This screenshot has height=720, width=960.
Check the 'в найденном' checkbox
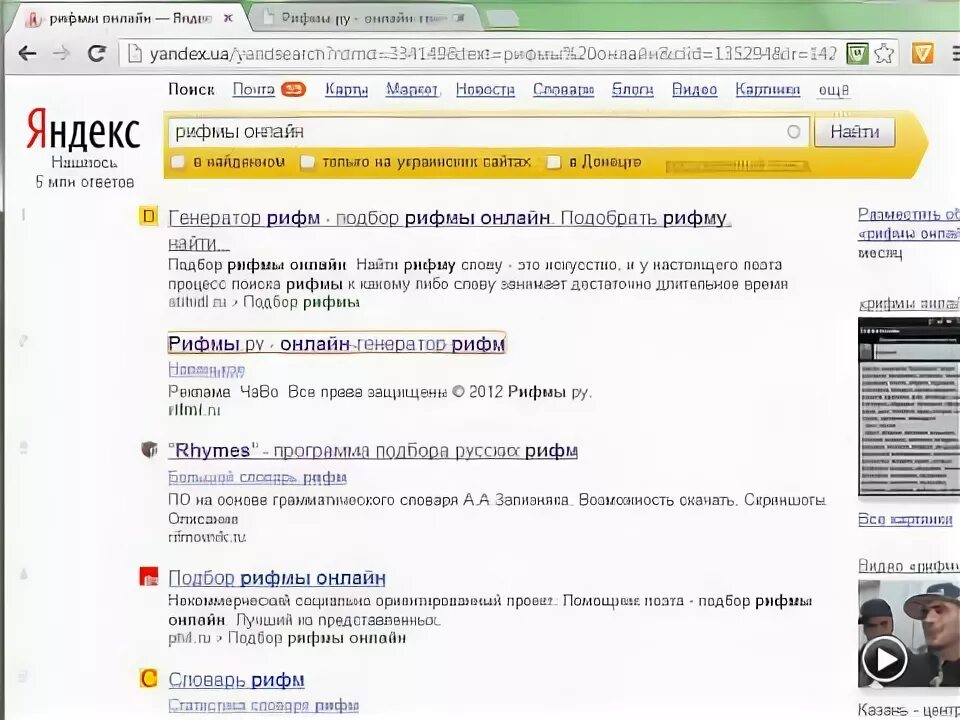click(178, 162)
